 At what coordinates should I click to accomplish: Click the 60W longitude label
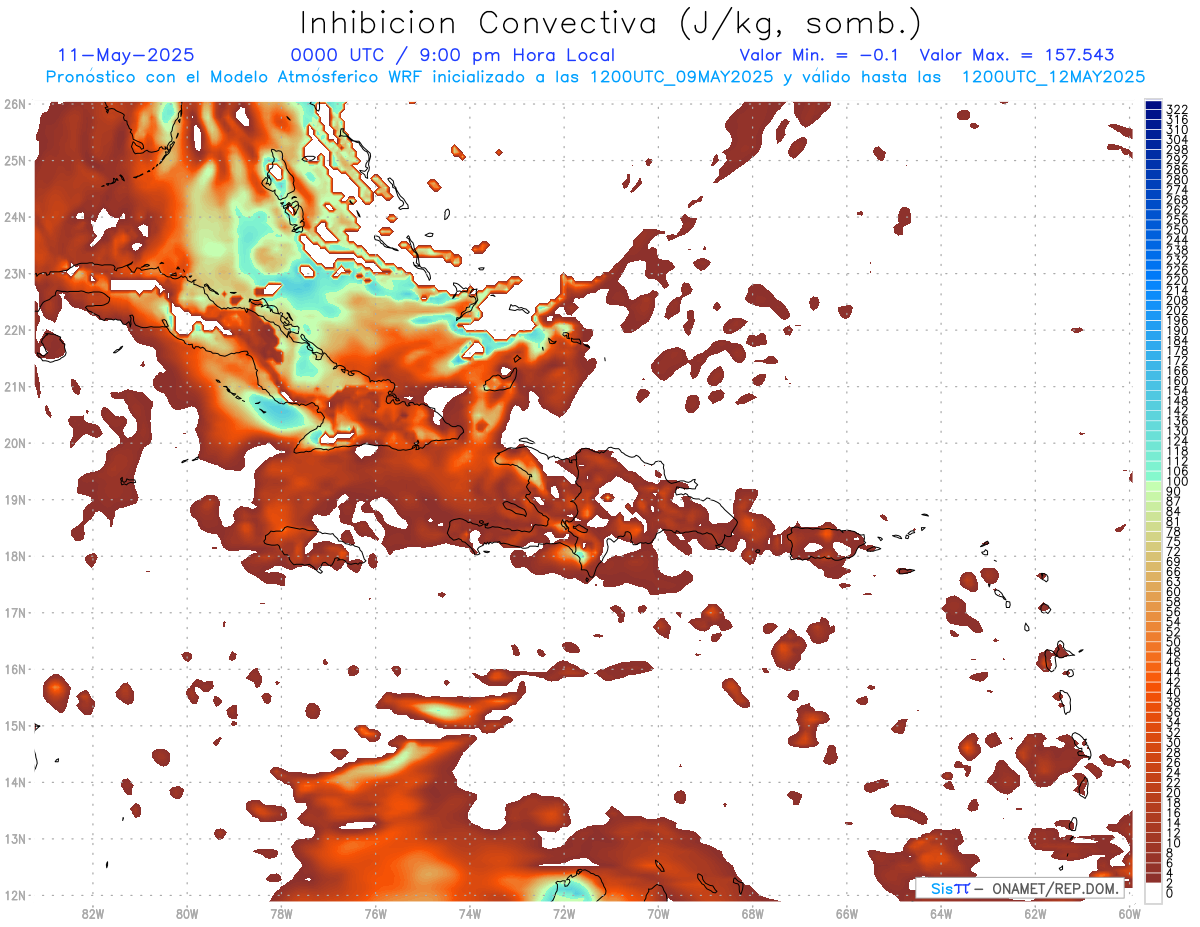point(1130,913)
